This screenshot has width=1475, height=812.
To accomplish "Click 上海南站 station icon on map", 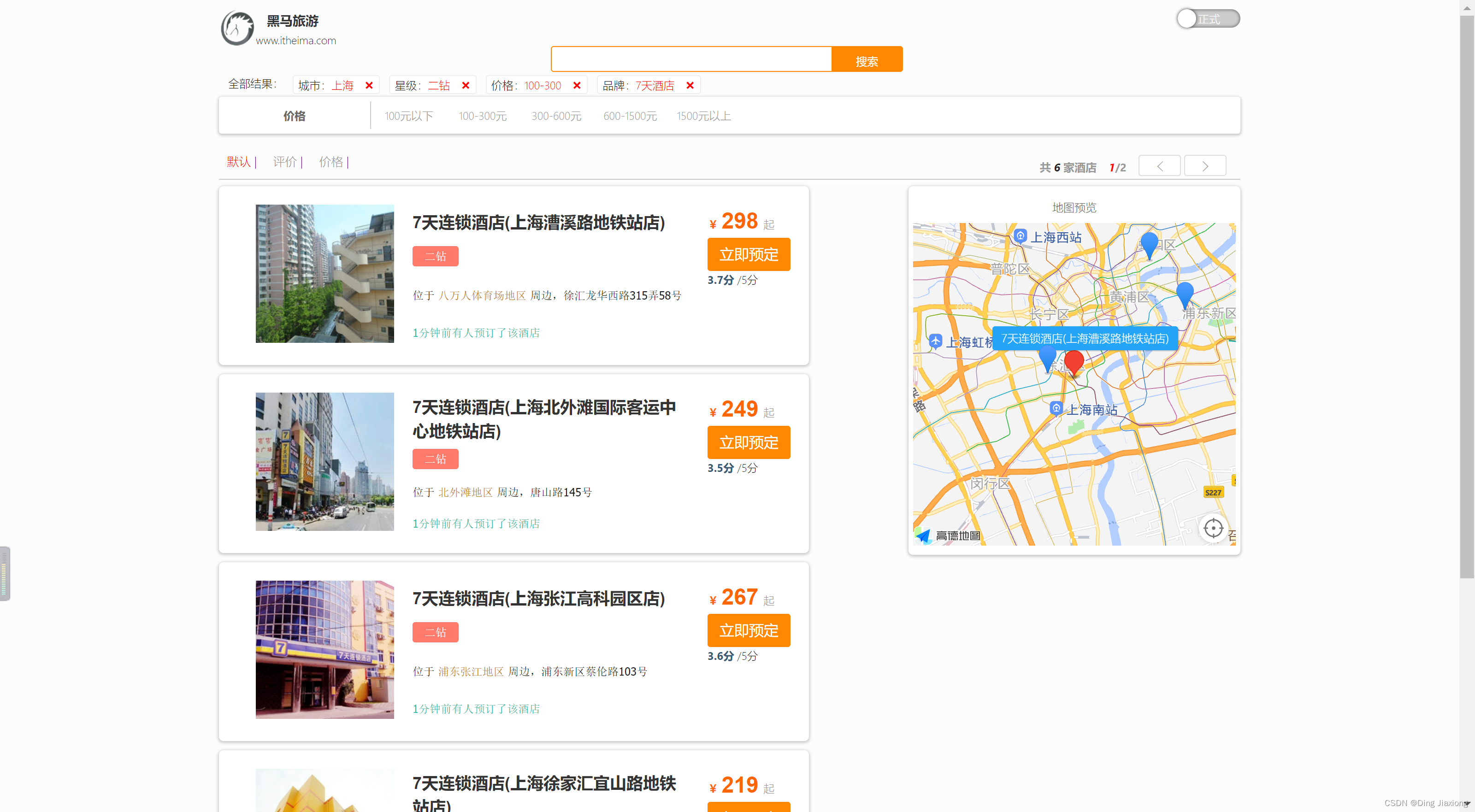I will click(1056, 408).
